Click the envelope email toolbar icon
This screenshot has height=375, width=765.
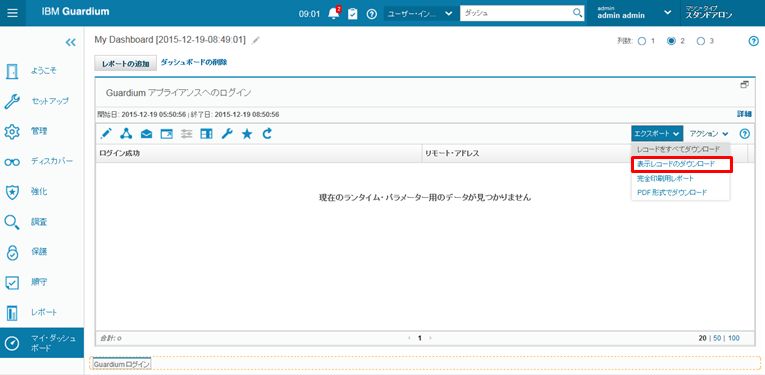[x=146, y=134]
